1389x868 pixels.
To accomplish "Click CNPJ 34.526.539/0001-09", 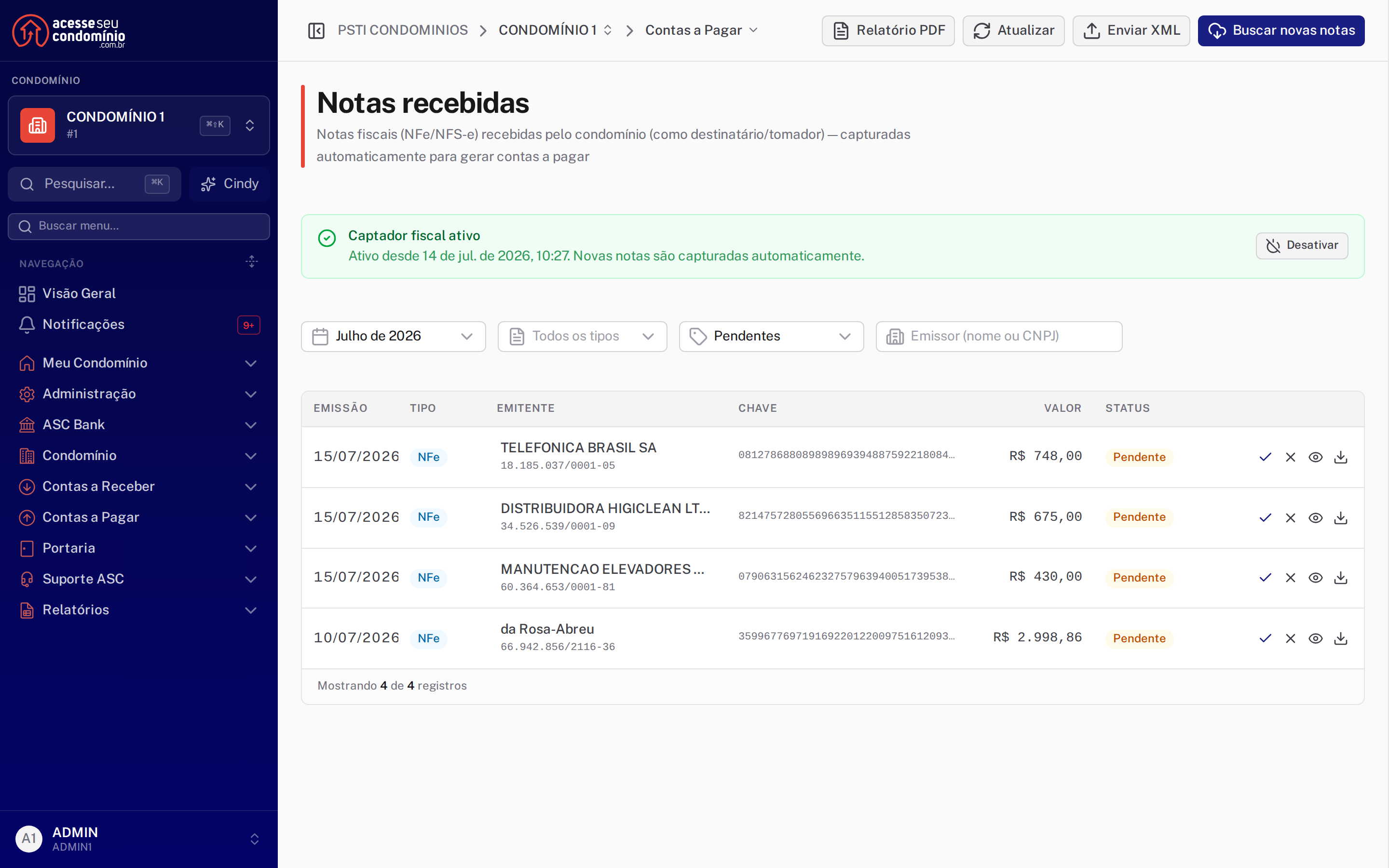I will [558, 527].
